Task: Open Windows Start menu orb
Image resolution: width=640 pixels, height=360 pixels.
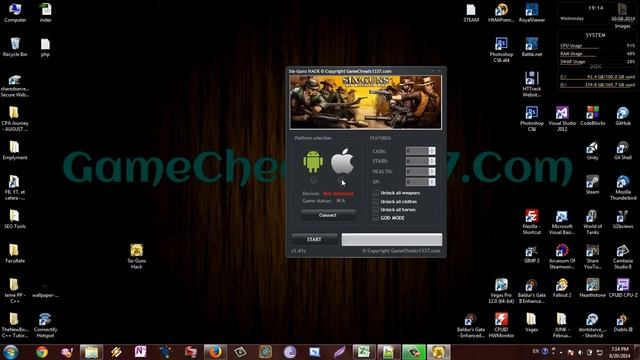Action: [11, 352]
